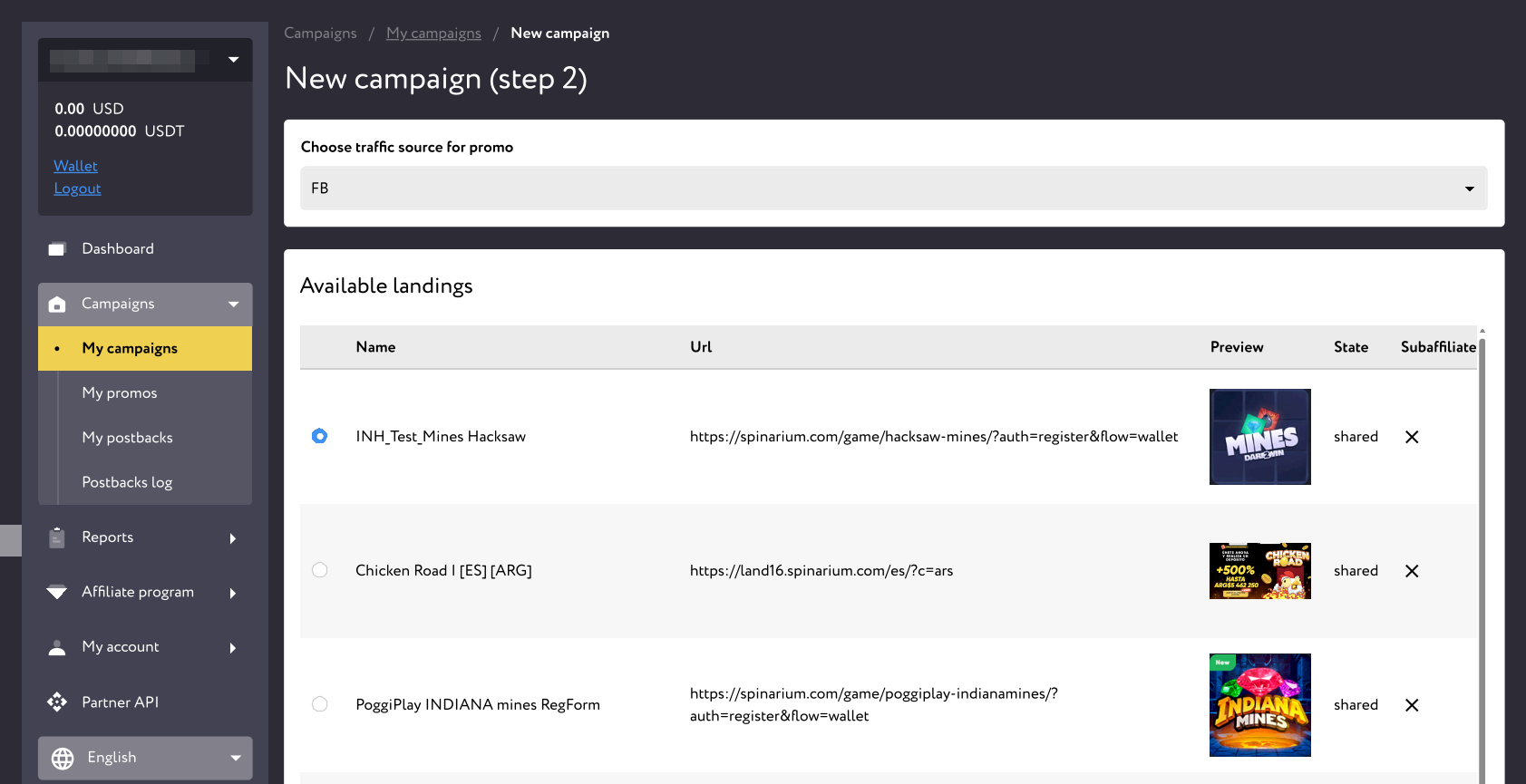Screen dimensions: 1526x784
Task: Click the Affiliate program diamond icon
Action: coord(57,592)
